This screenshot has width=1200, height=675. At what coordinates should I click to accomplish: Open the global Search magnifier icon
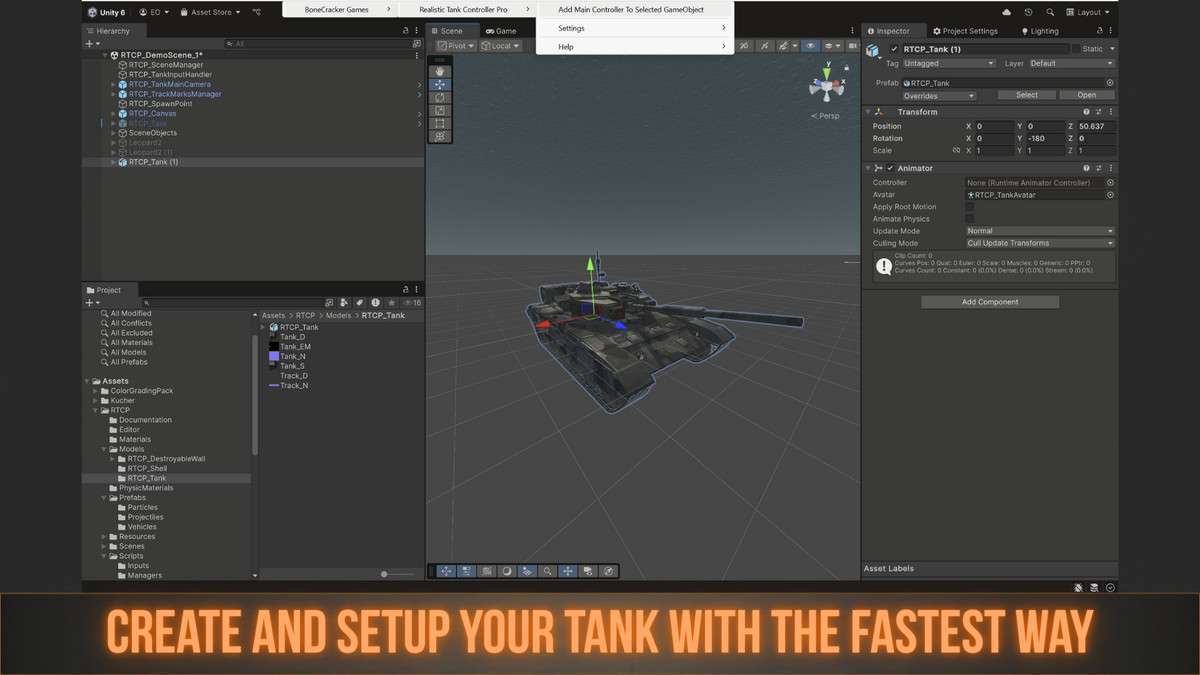[x=1050, y=12]
